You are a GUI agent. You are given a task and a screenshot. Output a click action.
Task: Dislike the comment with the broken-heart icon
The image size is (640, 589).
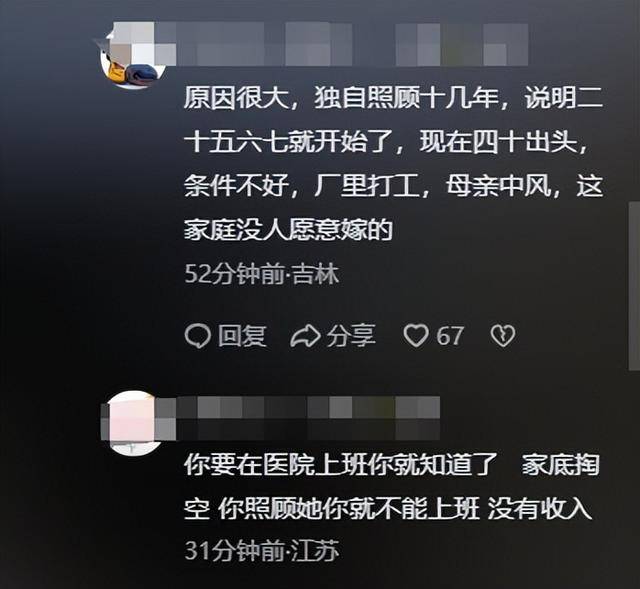[x=502, y=336]
